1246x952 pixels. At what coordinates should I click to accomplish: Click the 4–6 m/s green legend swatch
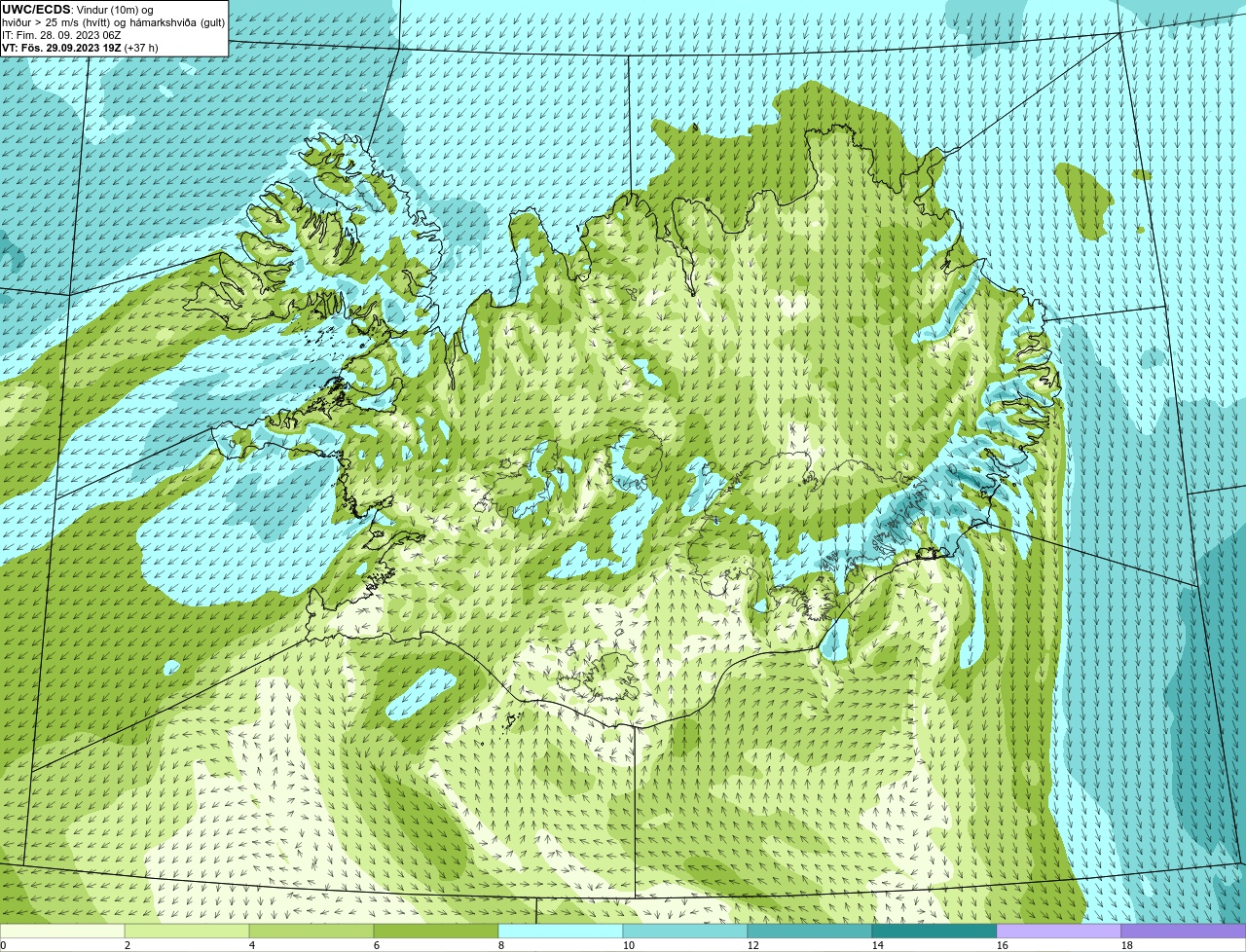click(x=311, y=932)
